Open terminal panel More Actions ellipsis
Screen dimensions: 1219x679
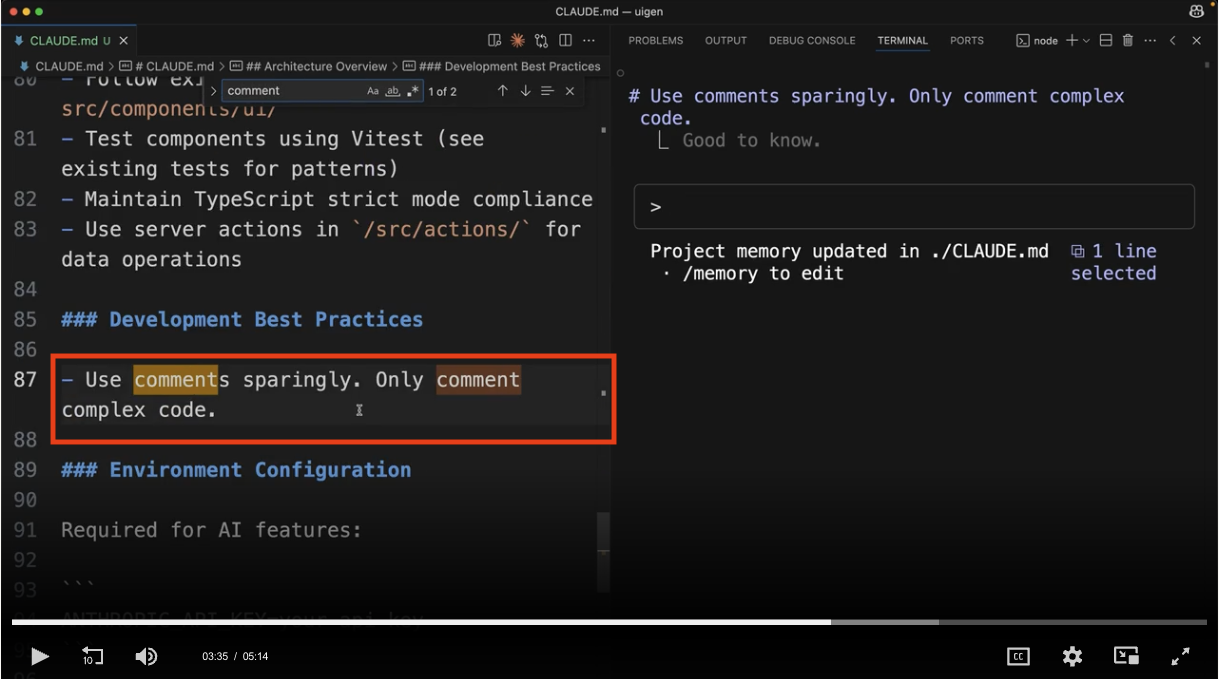coord(1150,41)
